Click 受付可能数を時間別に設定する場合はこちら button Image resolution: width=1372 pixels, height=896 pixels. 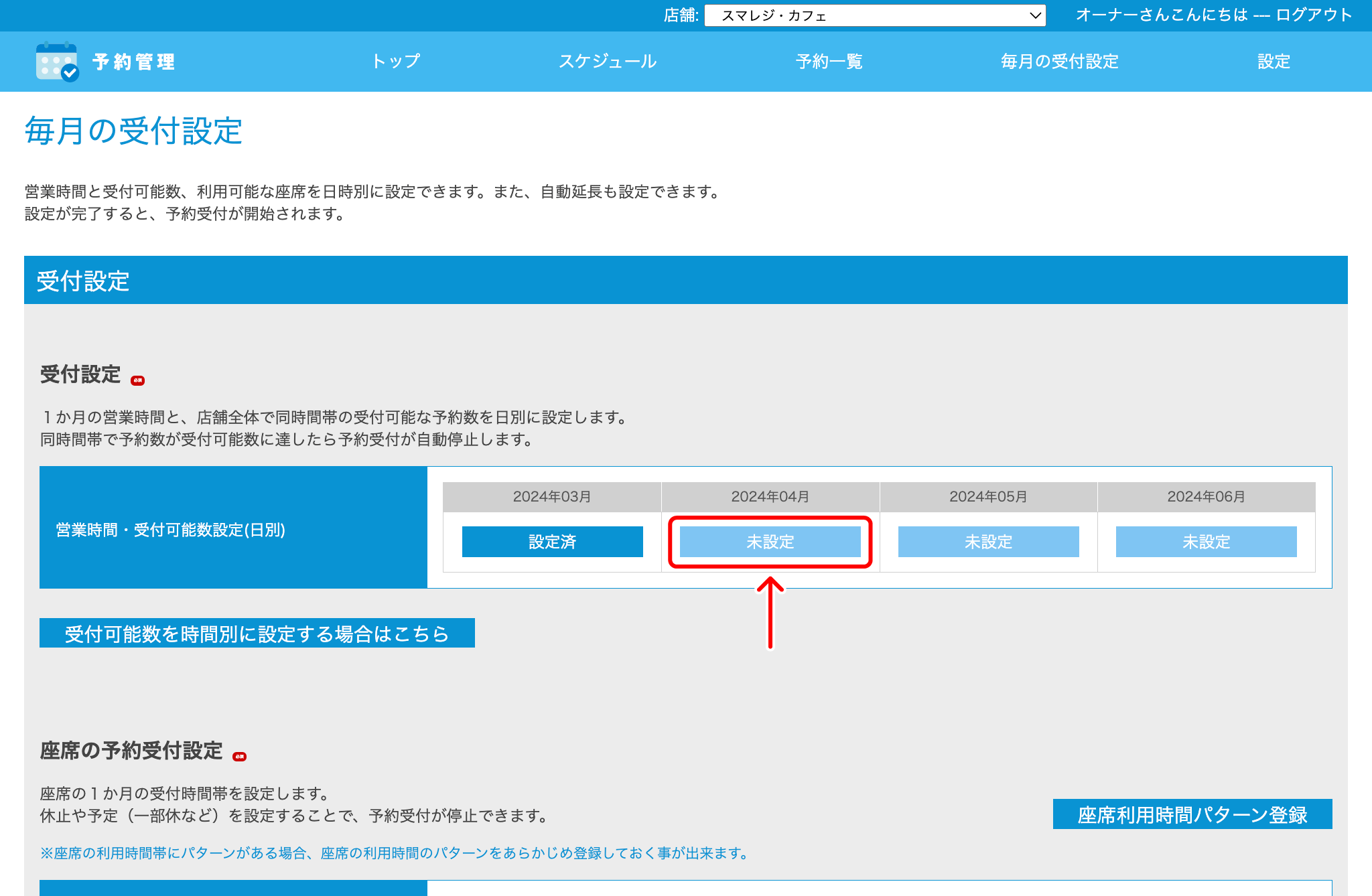[257, 633]
